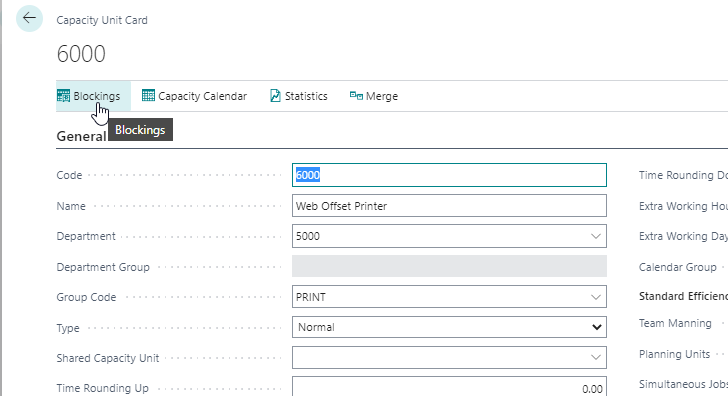Open the Type selector showing Normal
728x396 pixels.
pyautogui.click(x=449, y=327)
